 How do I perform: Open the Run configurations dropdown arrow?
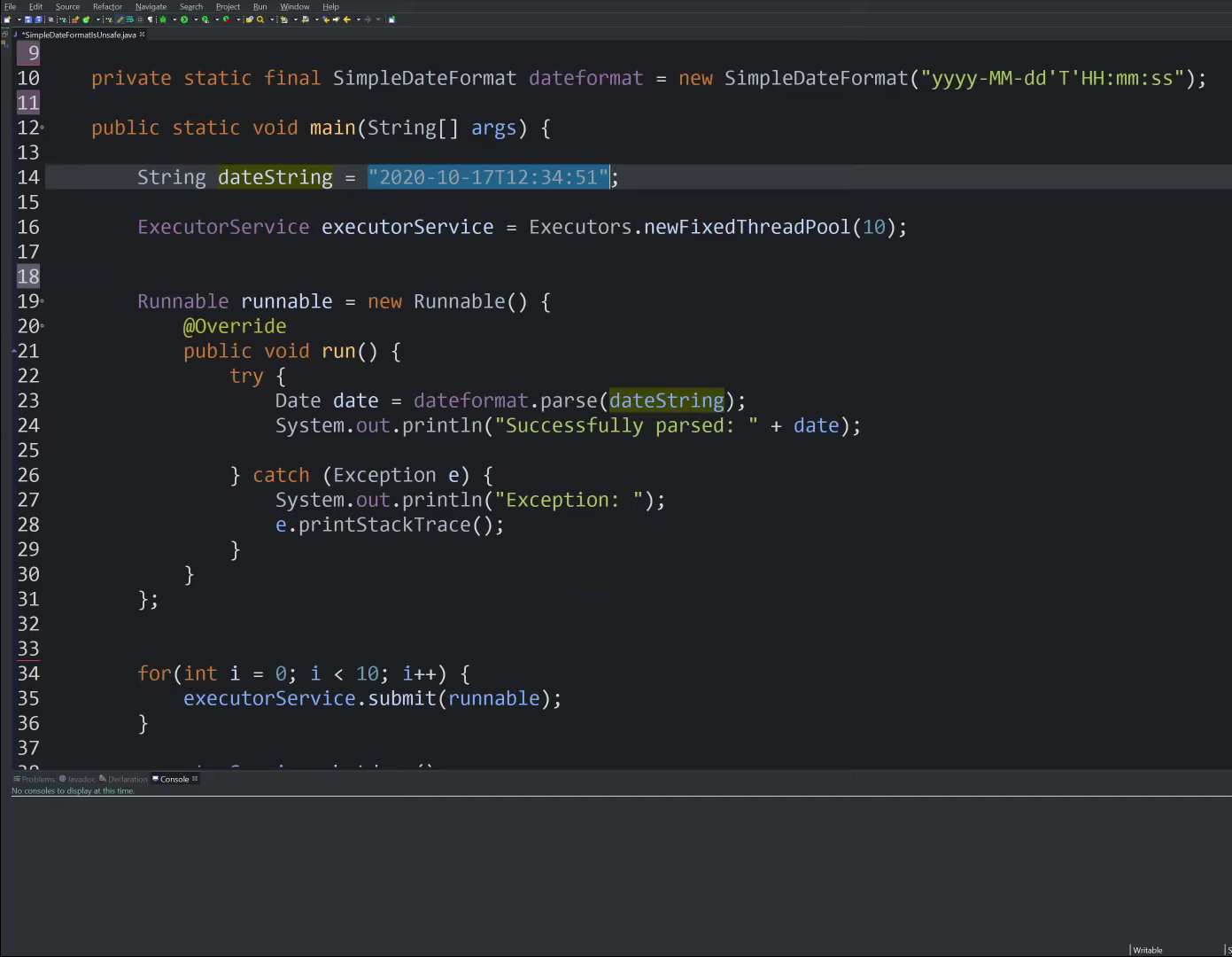click(196, 19)
